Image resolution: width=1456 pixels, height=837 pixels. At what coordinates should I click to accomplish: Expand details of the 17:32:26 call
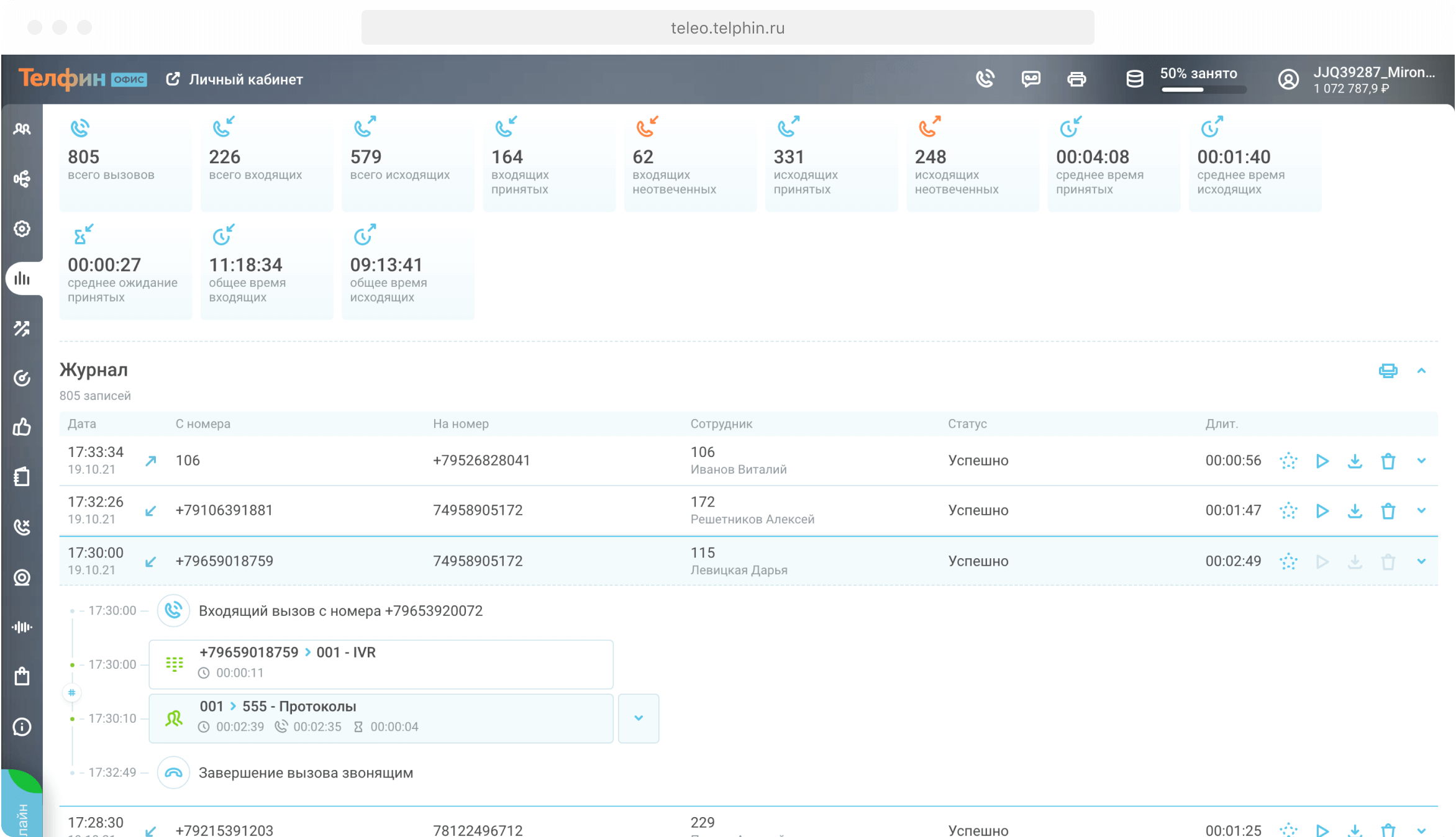[1421, 510]
